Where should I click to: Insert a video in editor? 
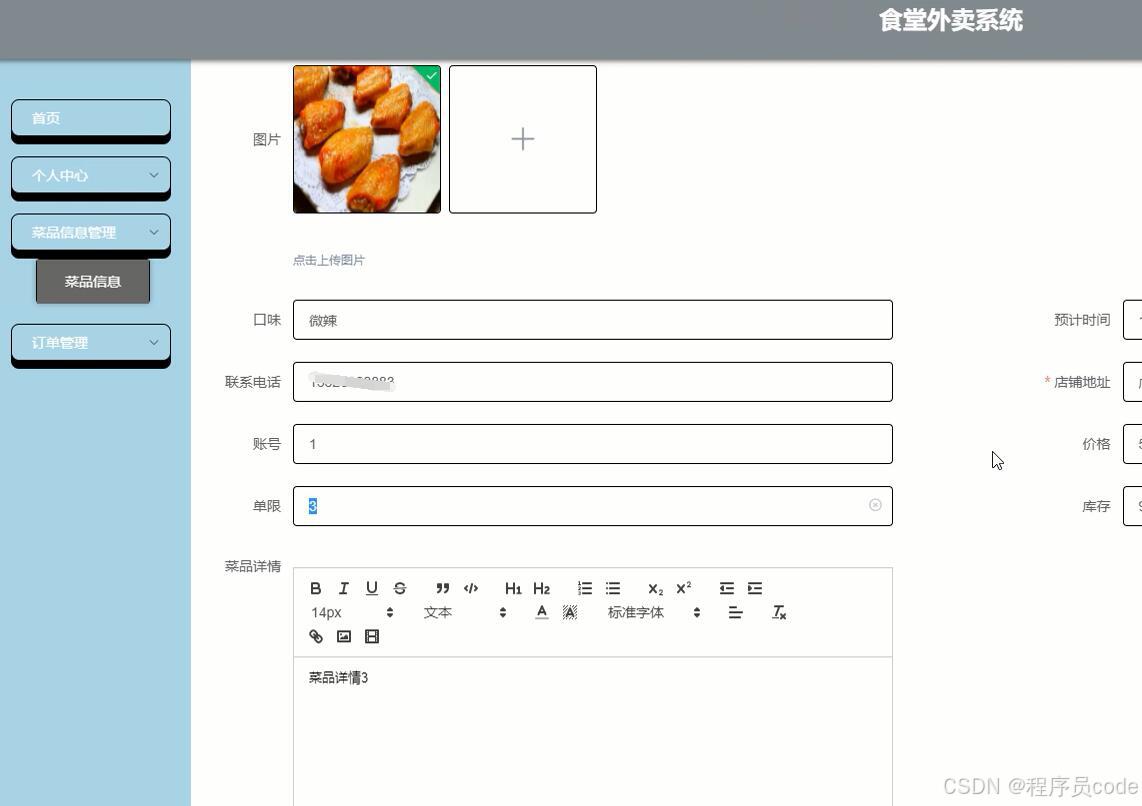point(371,636)
